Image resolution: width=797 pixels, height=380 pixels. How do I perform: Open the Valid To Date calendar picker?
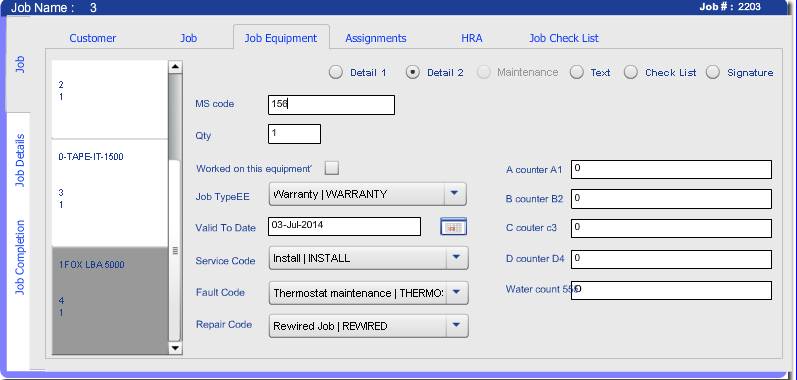[x=453, y=227]
